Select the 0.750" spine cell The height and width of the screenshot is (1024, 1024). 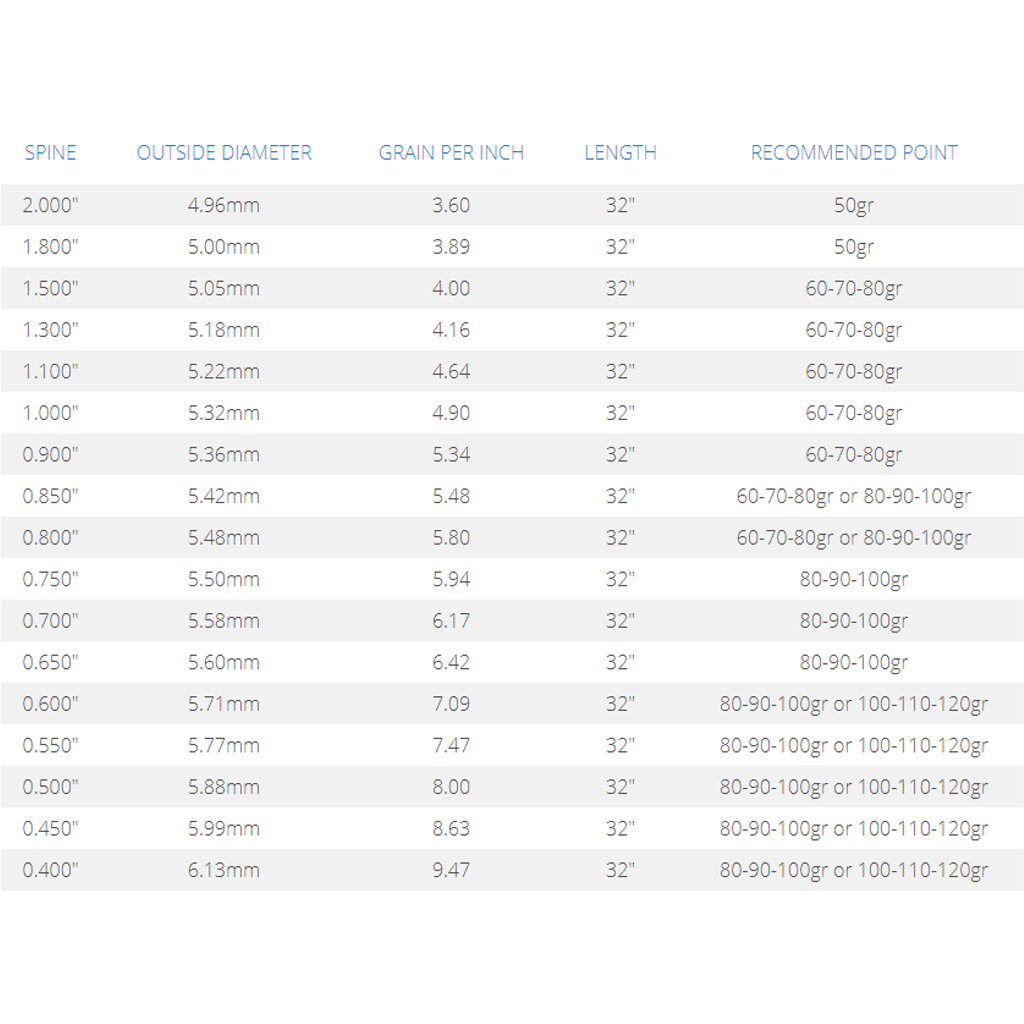click(50, 579)
